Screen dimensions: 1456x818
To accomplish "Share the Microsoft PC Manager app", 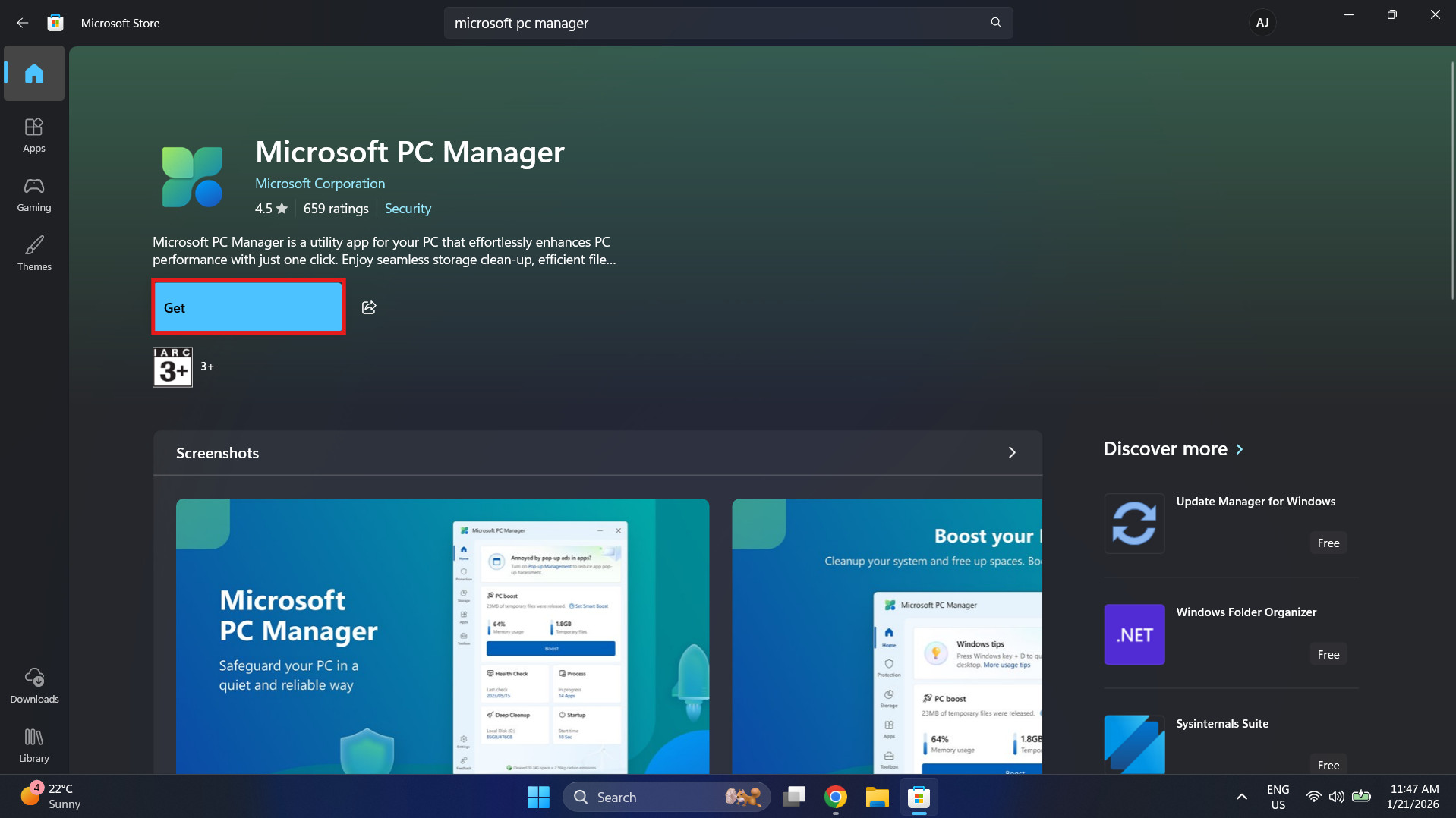I will point(369,307).
